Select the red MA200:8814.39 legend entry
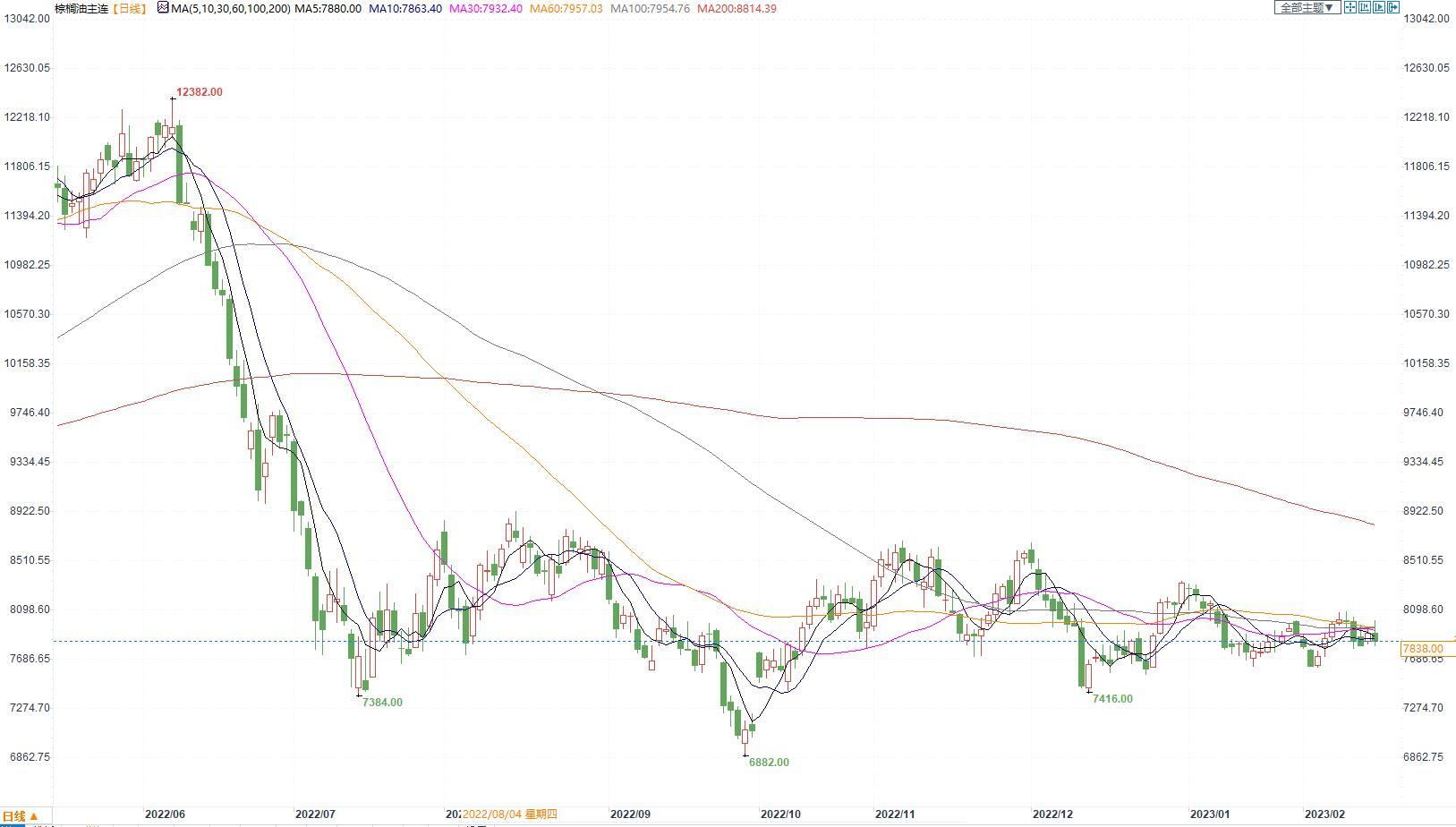The height and width of the screenshot is (827, 1456). (x=737, y=8)
